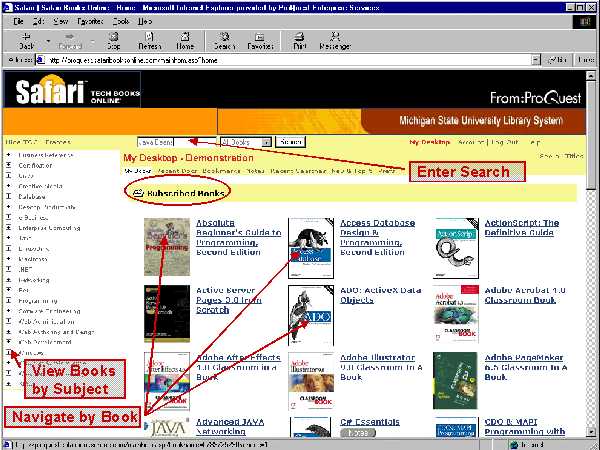Launch Messenger from the toolbar
The height and width of the screenshot is (450, 600).
click(x=335, y=41)
